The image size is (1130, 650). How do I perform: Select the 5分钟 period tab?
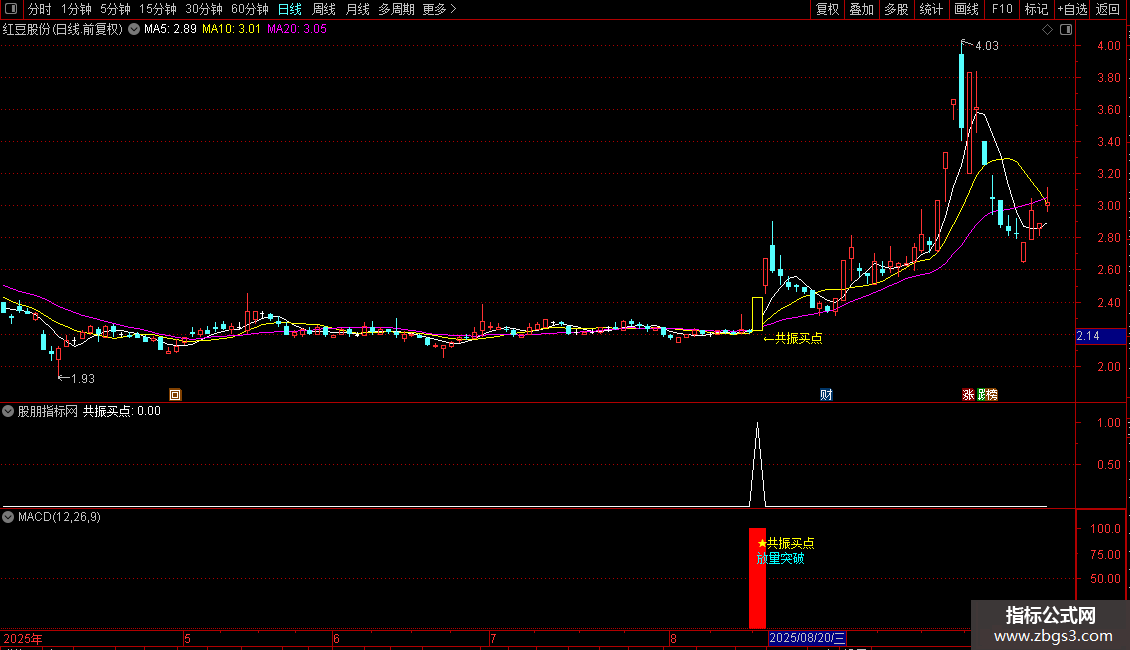click(x=115, y=9)
